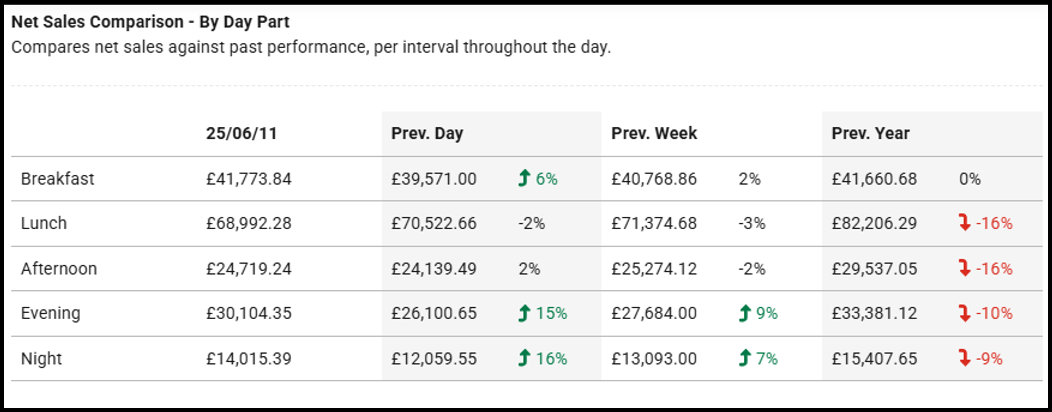1052x412 pixels.
Task: Click the green up arrow beside Evening 9%
Action: [743, 313]
